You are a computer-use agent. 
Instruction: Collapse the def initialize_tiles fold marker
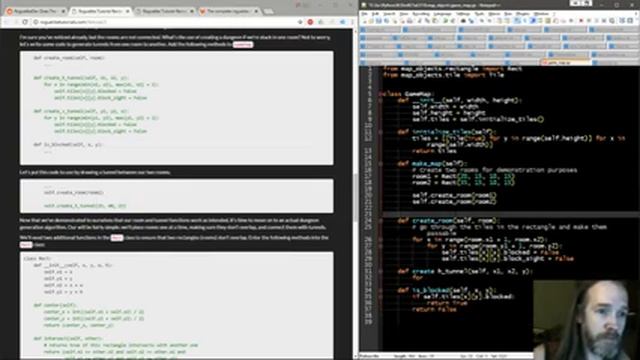click(x=380, y=132)
